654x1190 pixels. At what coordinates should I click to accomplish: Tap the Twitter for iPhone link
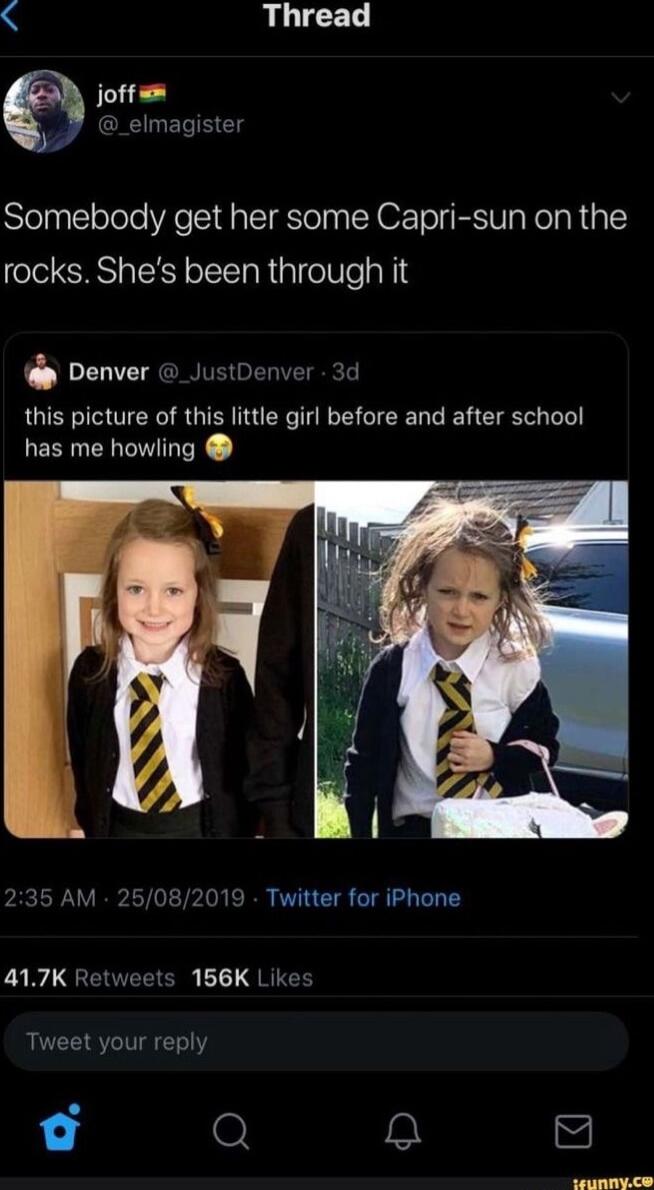363,898
